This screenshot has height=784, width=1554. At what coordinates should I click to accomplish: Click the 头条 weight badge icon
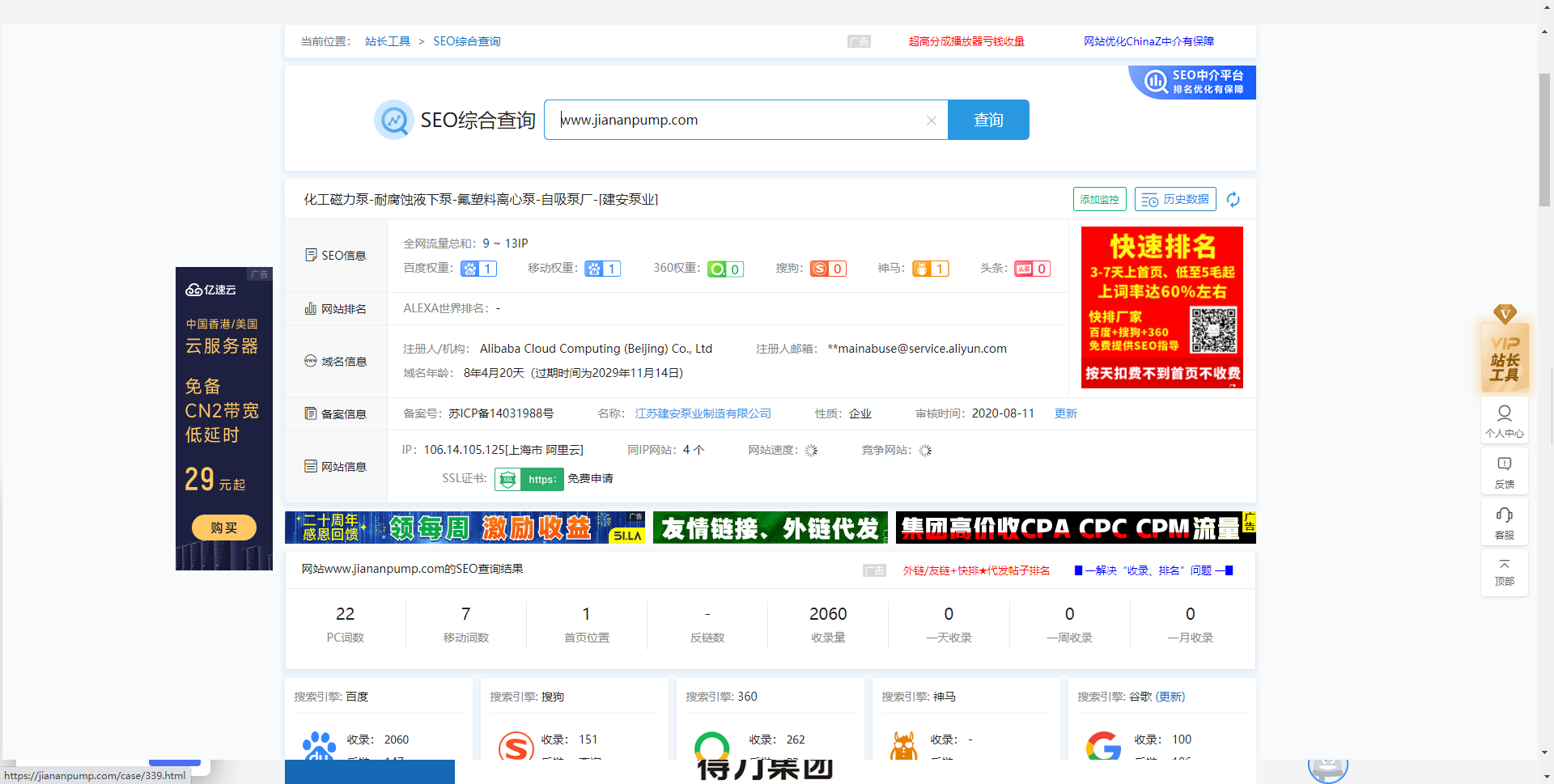click(x=1033, y=269)
